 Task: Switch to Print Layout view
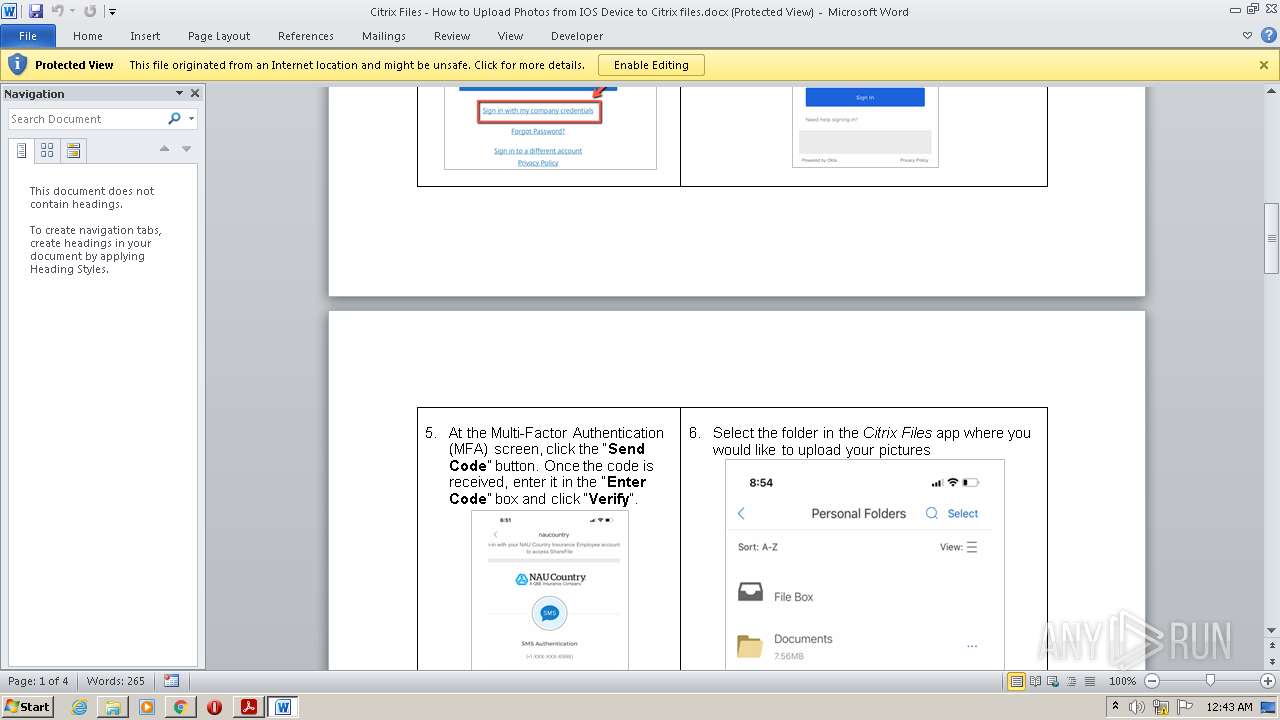[1017, 681]
